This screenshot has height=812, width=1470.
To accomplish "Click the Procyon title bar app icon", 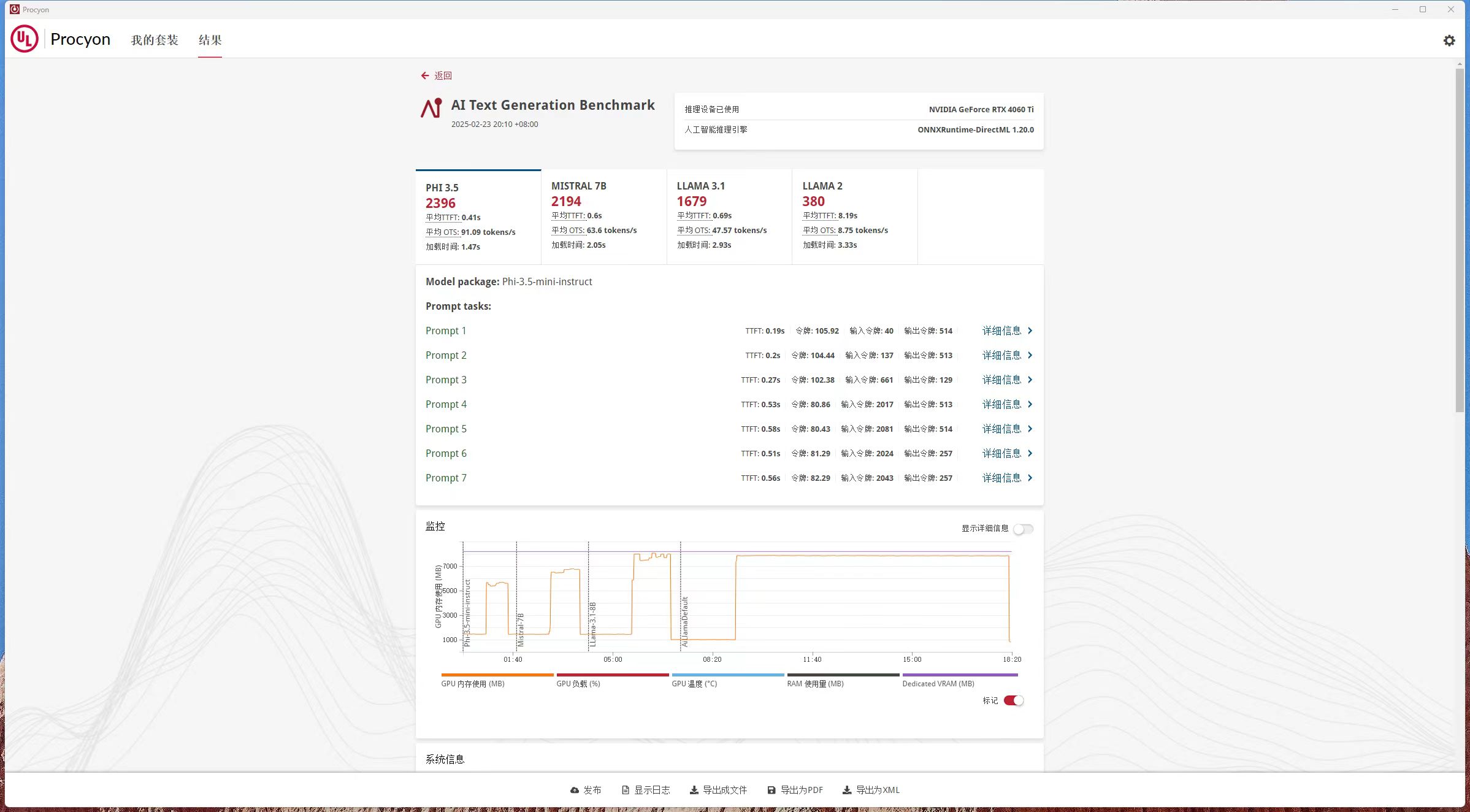I will pyautogui.click(x=14, y=9).
